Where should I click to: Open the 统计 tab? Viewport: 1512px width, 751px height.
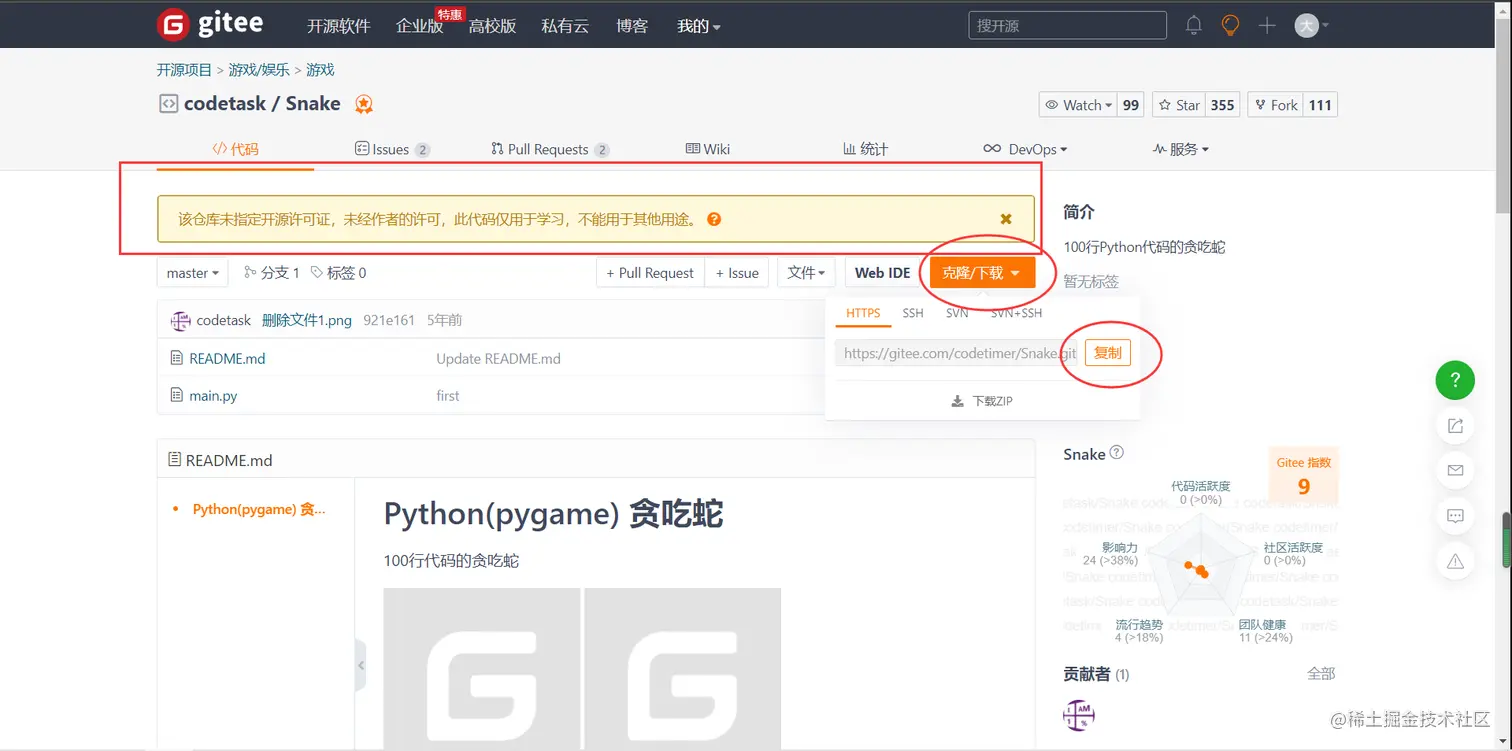[866, 149]
